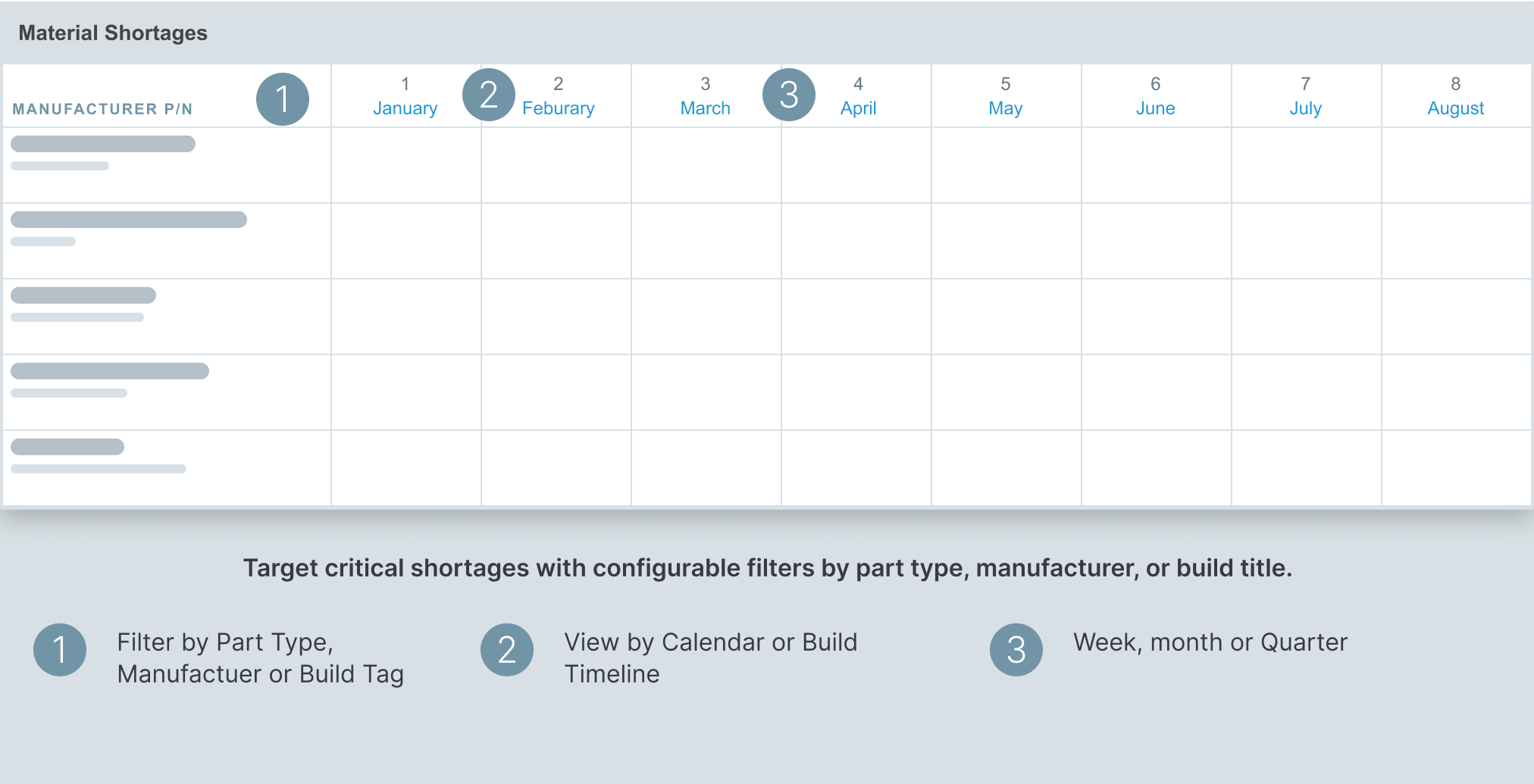Open the March column header
1534x784 pixels.
pos(706,96)
